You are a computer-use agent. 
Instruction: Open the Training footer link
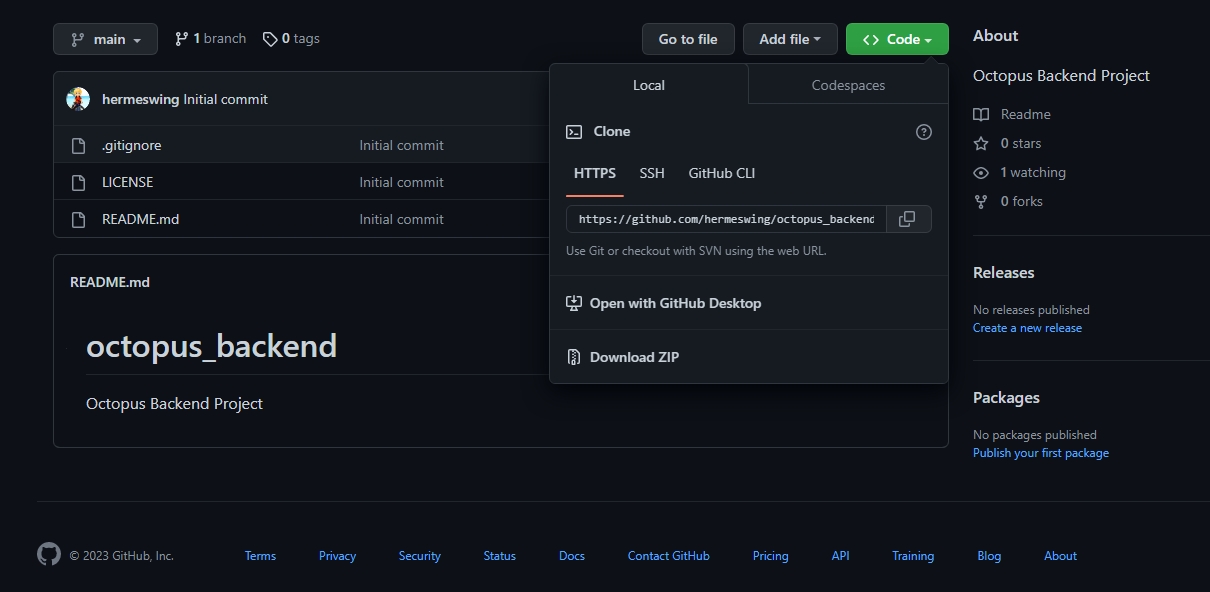(913, 556)
